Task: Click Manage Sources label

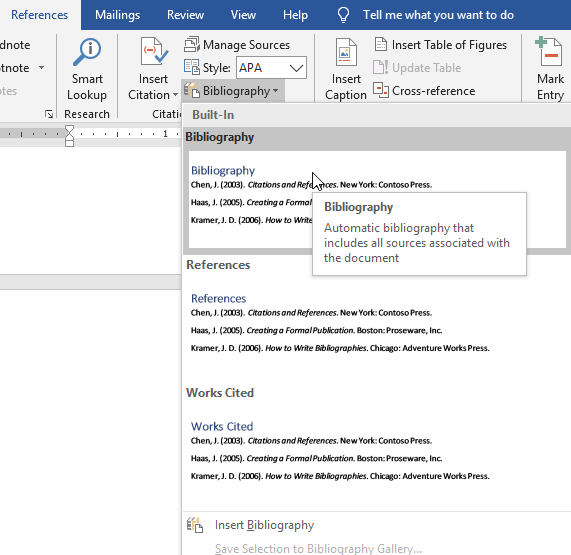Action: [x=246, y=45]
